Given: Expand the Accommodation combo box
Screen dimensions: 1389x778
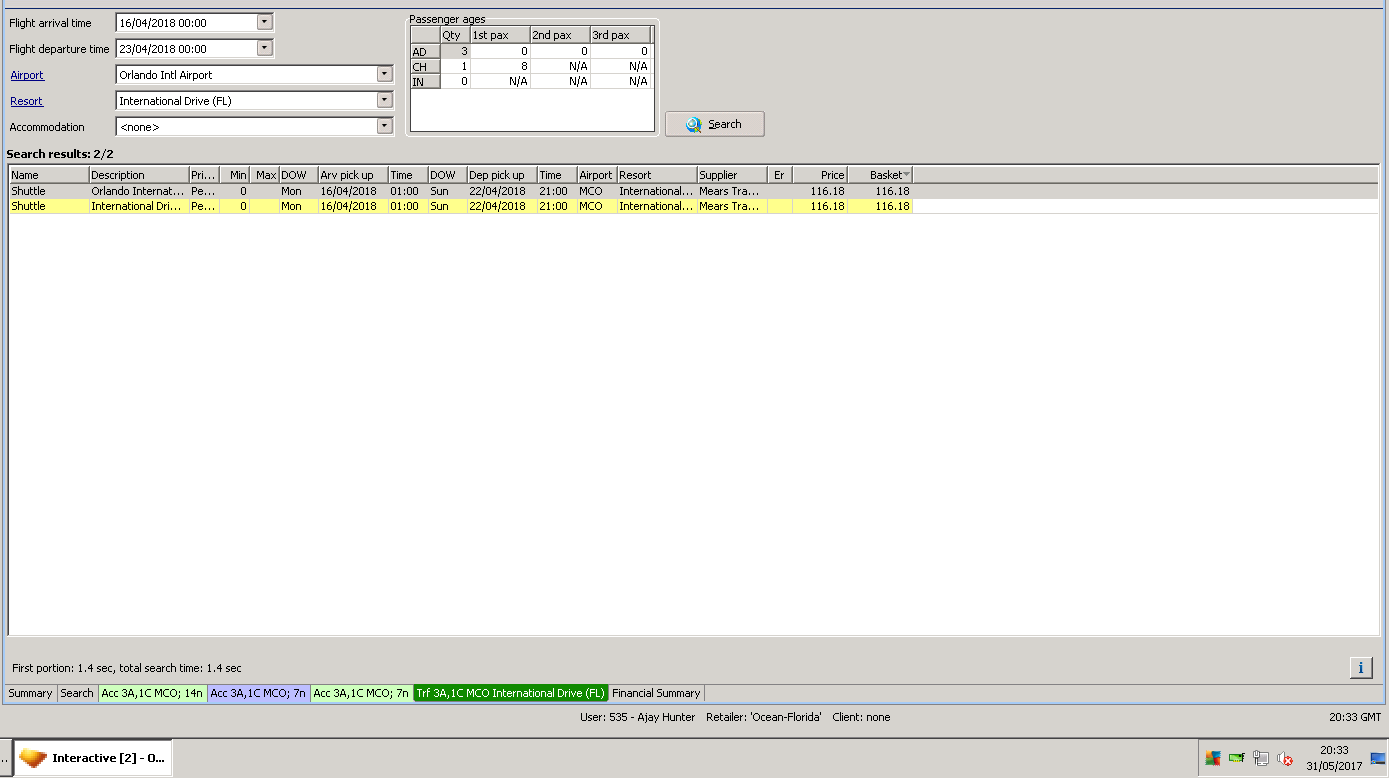Looking at the screenshot, I should coord(384,126).
